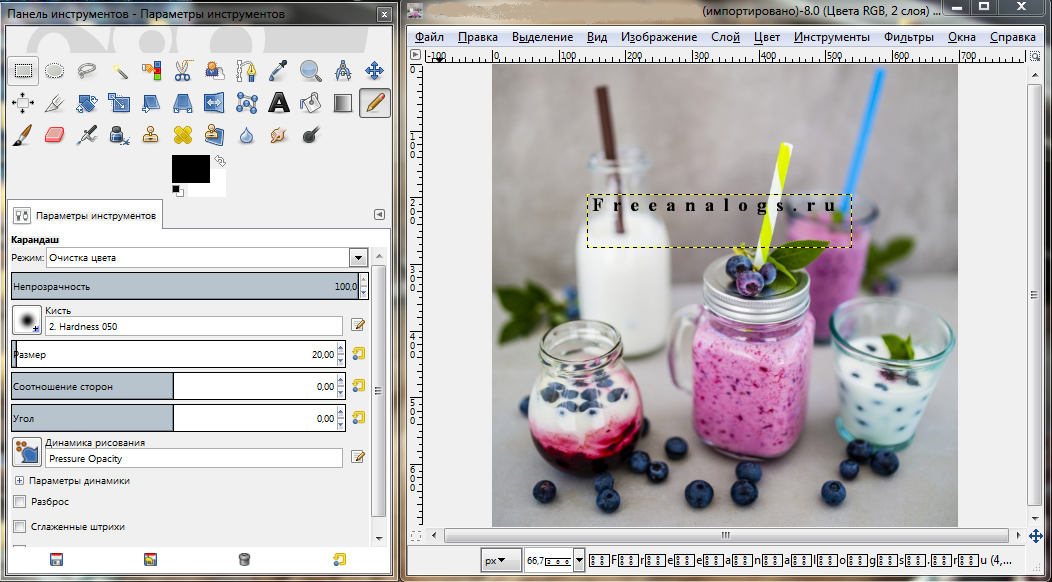1052x582 pixels.
Task: Select the Move tool
Action: (x=375, y=70)
